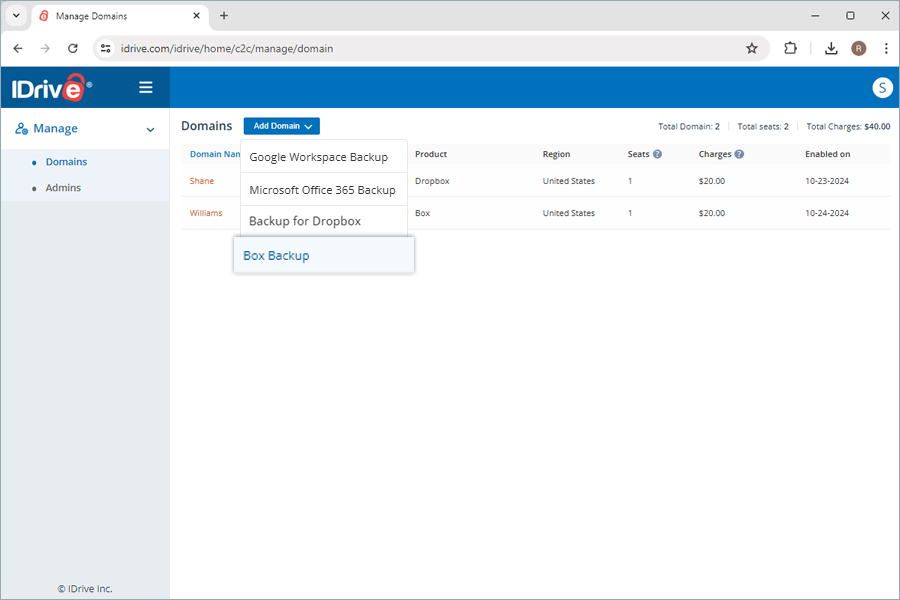This screenshot has width=900, height=600.
Task: Open the sidebar navigation hamburger icon
Action: click(x=146, y=87)
